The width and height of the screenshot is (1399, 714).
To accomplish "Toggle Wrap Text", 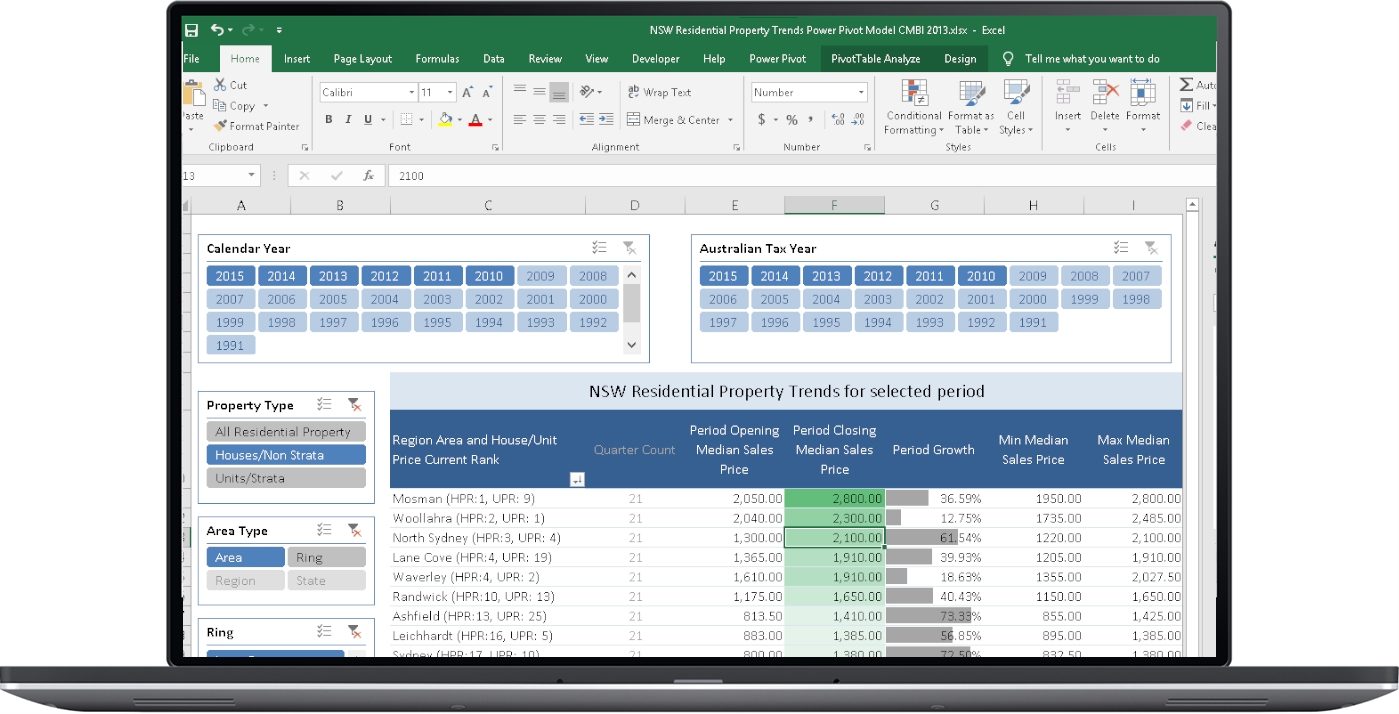I will (660, 92).
